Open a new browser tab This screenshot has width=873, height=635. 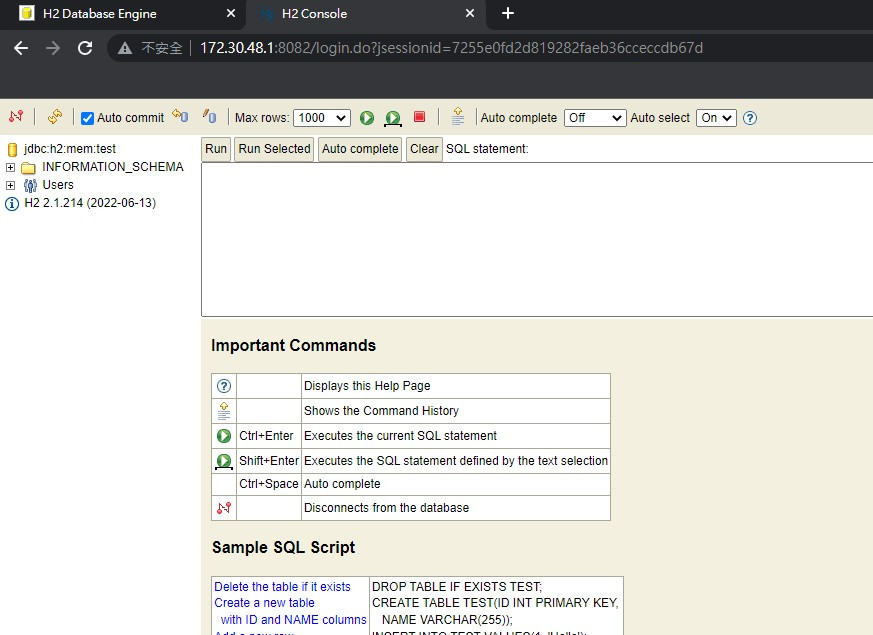(508, 13)
